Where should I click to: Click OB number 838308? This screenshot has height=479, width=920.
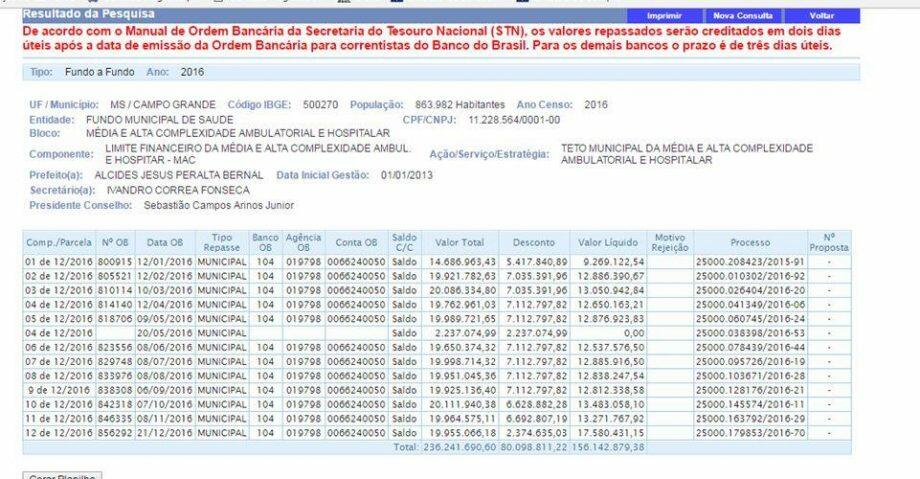pyautogui.click(x=115, y=390)
